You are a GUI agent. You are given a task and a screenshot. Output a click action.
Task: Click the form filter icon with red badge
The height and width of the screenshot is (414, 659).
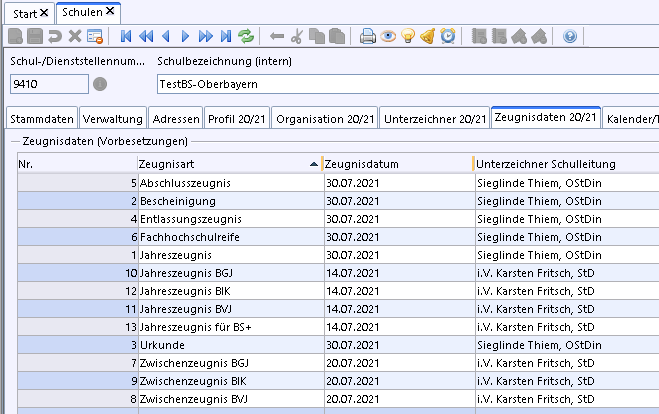(95, 36)
